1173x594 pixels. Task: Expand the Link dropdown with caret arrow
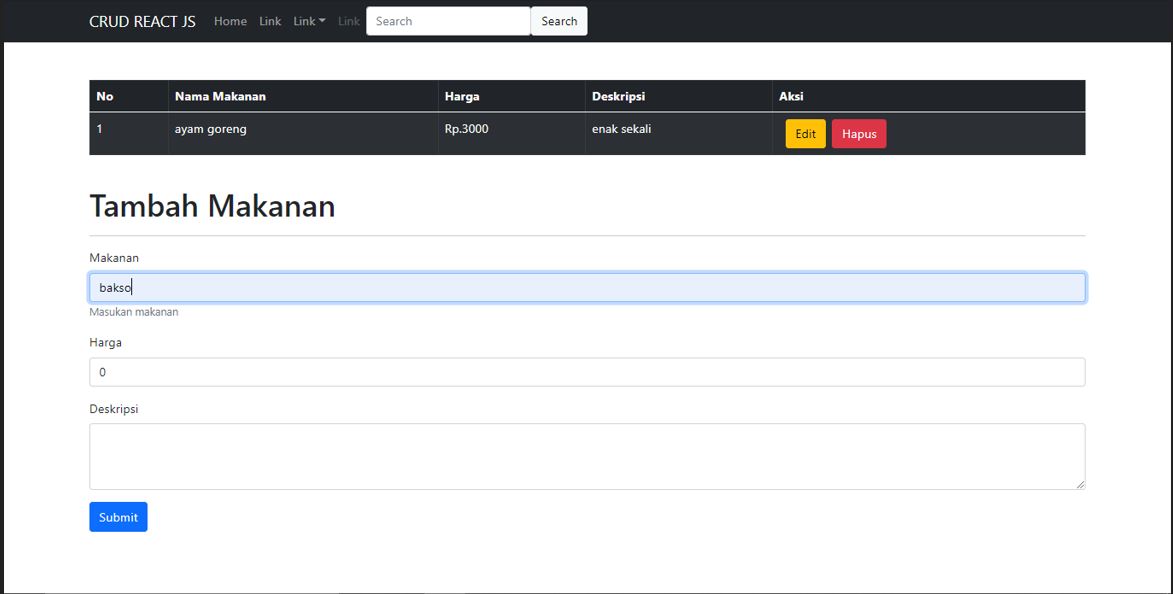coord(309,21)
